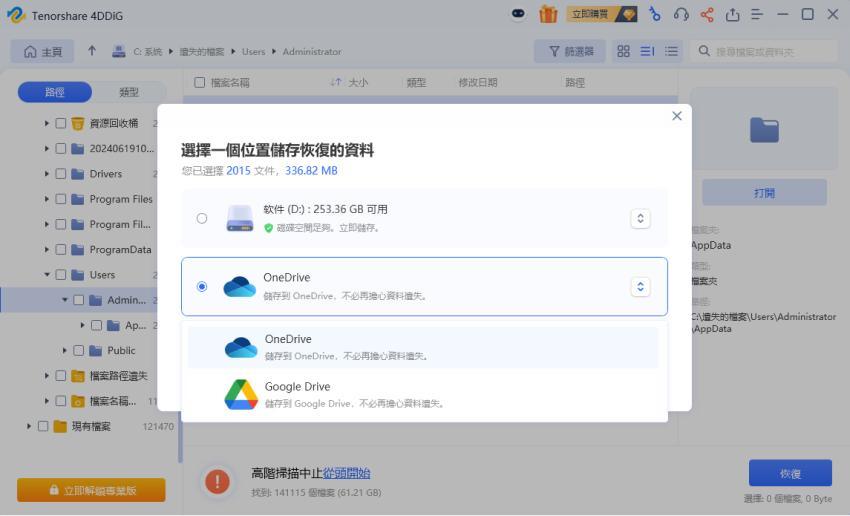Screen dimensions: 850x516
Task: Click the Administrator breadcrumb text
Action: click(312, 51)
